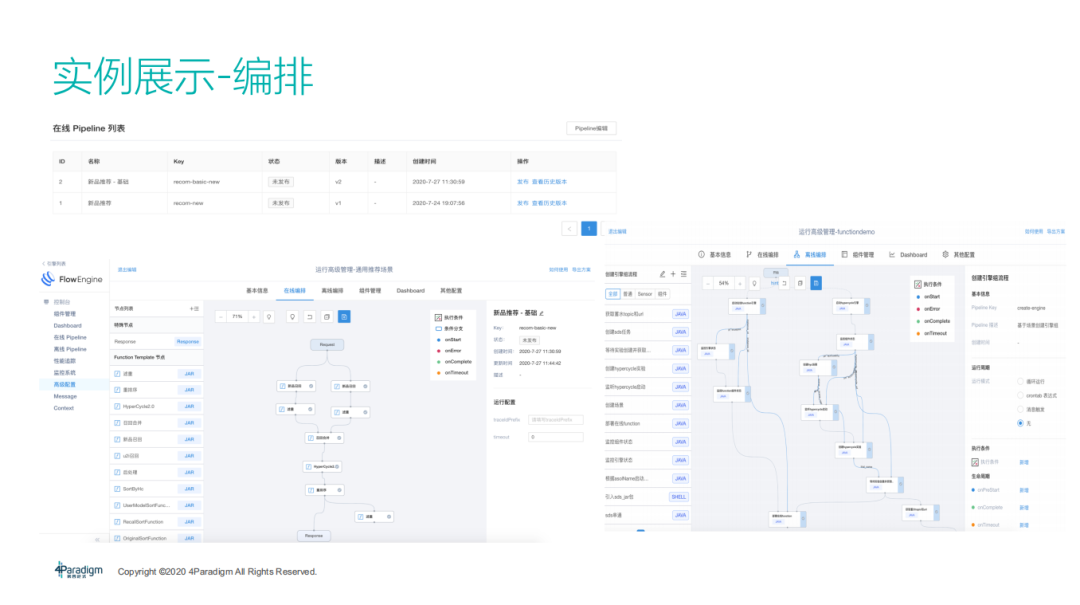The width and height of the screenshot is (1080, 605).
Task: Click plus icon beside 创建引擎组流程 list header
Action: [x=673, y=274]
